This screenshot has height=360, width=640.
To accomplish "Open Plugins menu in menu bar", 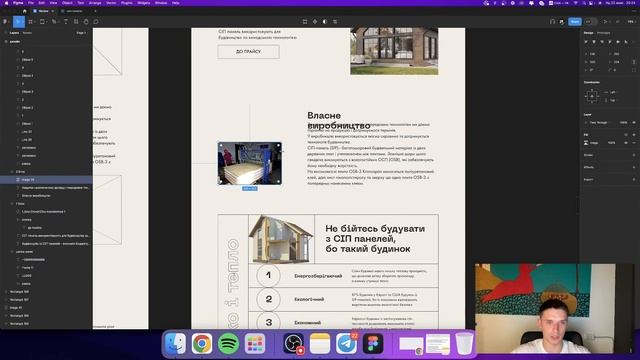I will [127, 3].
